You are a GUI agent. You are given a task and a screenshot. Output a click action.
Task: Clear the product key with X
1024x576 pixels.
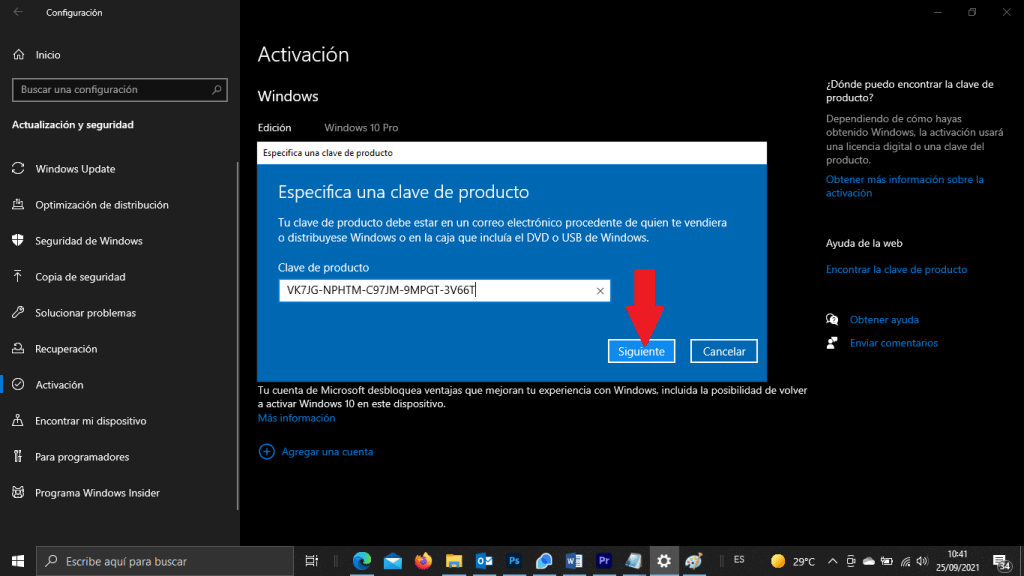[x=600, y=291]
